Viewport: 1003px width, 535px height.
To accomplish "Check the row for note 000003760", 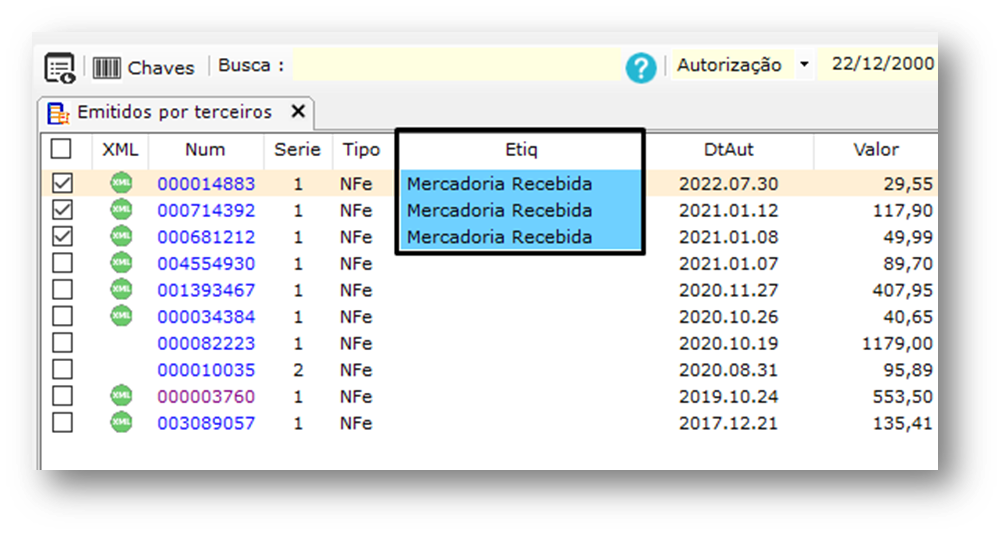I will [x=62, y=395].
